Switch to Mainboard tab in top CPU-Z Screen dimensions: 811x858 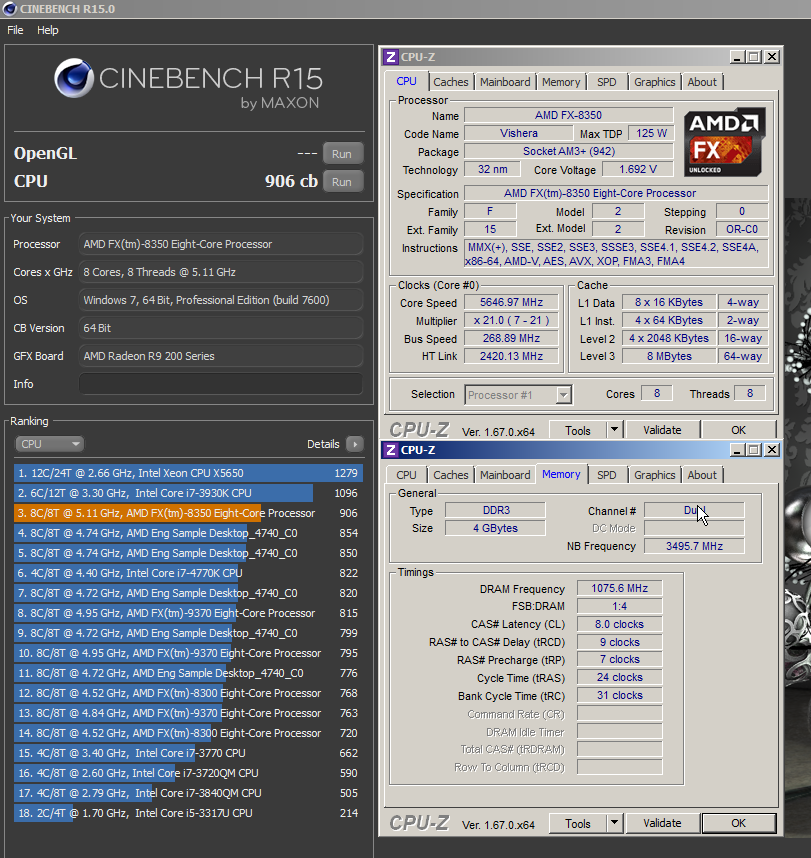point(505,82)
